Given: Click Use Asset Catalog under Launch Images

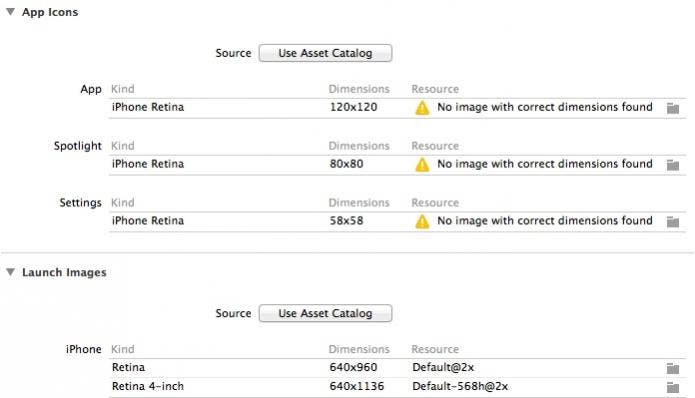Looking at the screenshot, I should tap(325, 313).
